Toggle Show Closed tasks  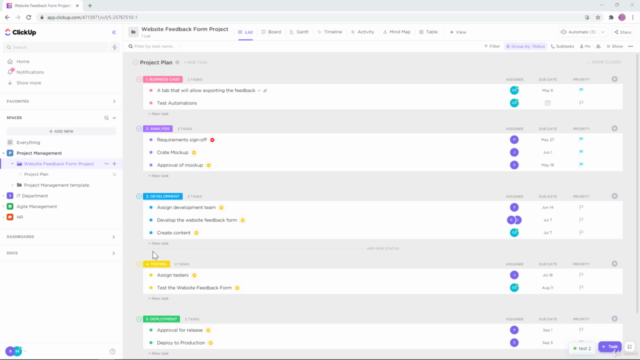coord(604,62)
